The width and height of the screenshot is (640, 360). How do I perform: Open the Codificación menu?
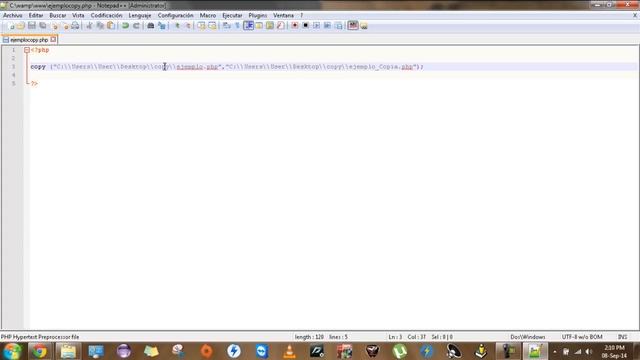[x=107, y=16]
